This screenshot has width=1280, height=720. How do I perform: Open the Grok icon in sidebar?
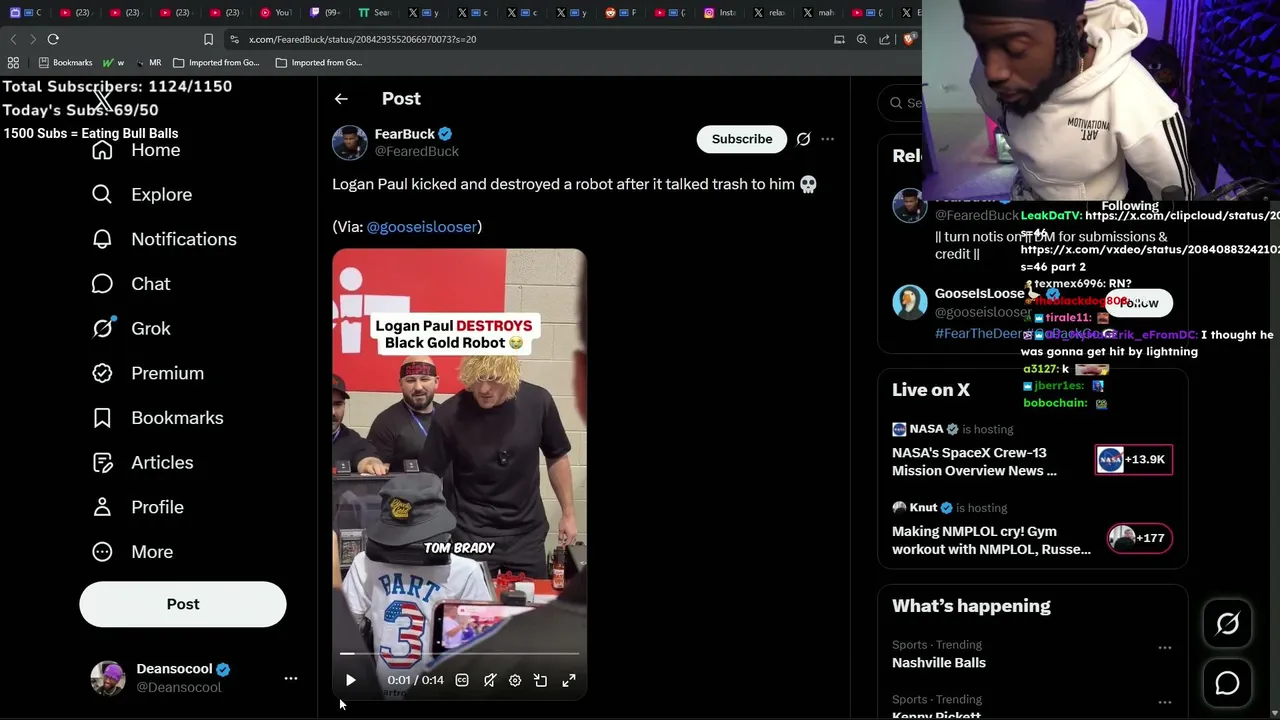[x=102, y=328]
